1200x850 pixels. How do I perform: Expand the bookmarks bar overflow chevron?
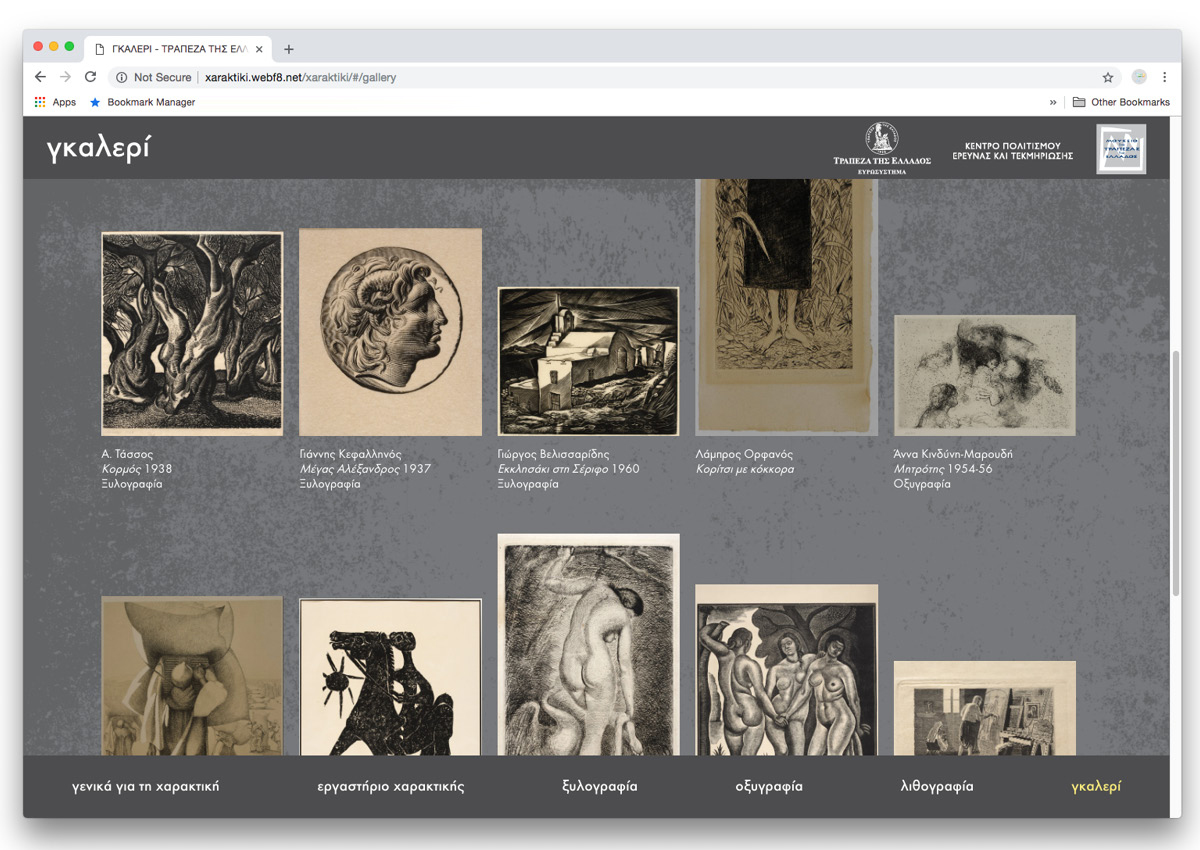(1053, 102)
